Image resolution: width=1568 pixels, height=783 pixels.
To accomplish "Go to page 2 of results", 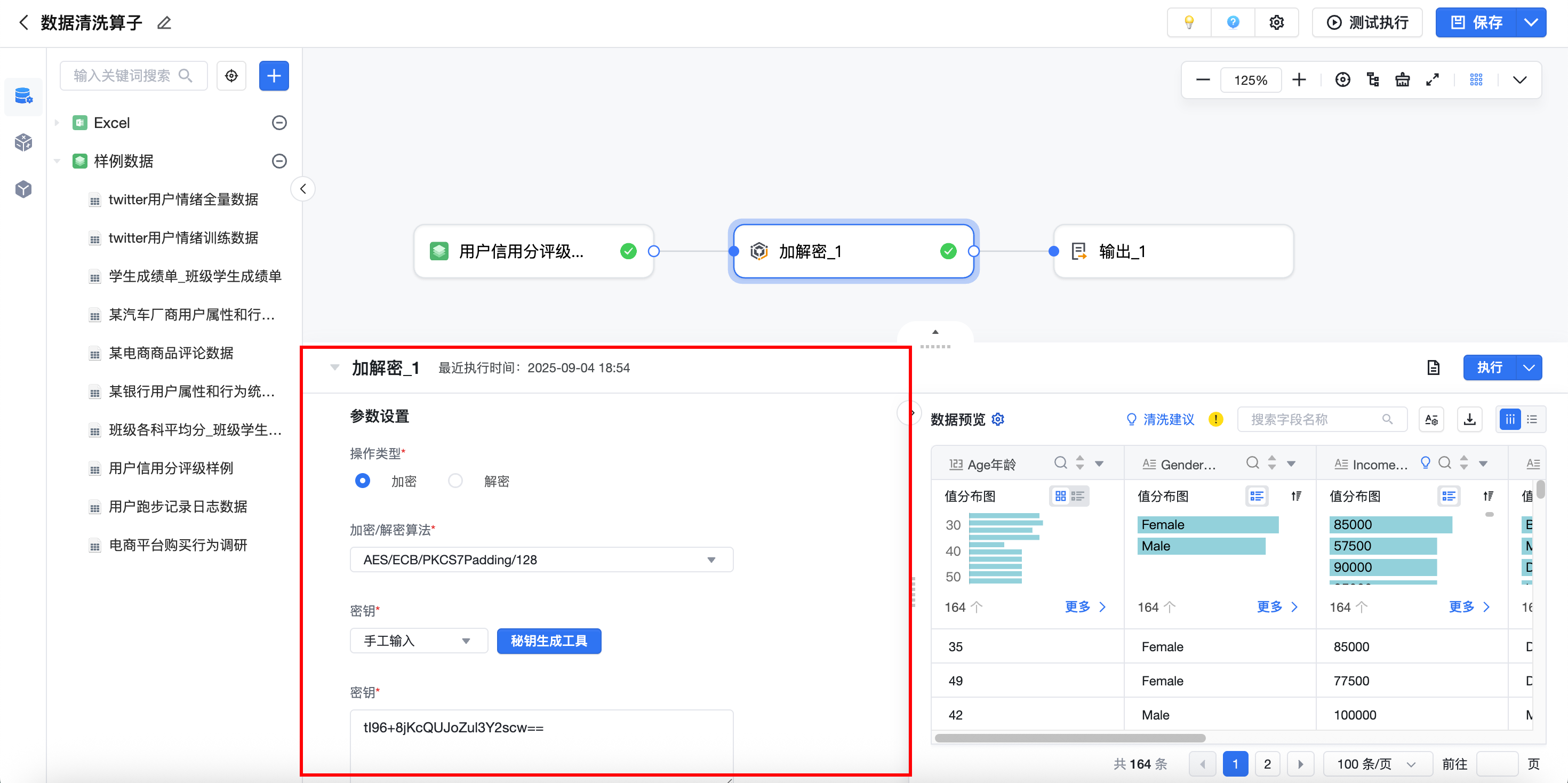I will point(1267,763).
